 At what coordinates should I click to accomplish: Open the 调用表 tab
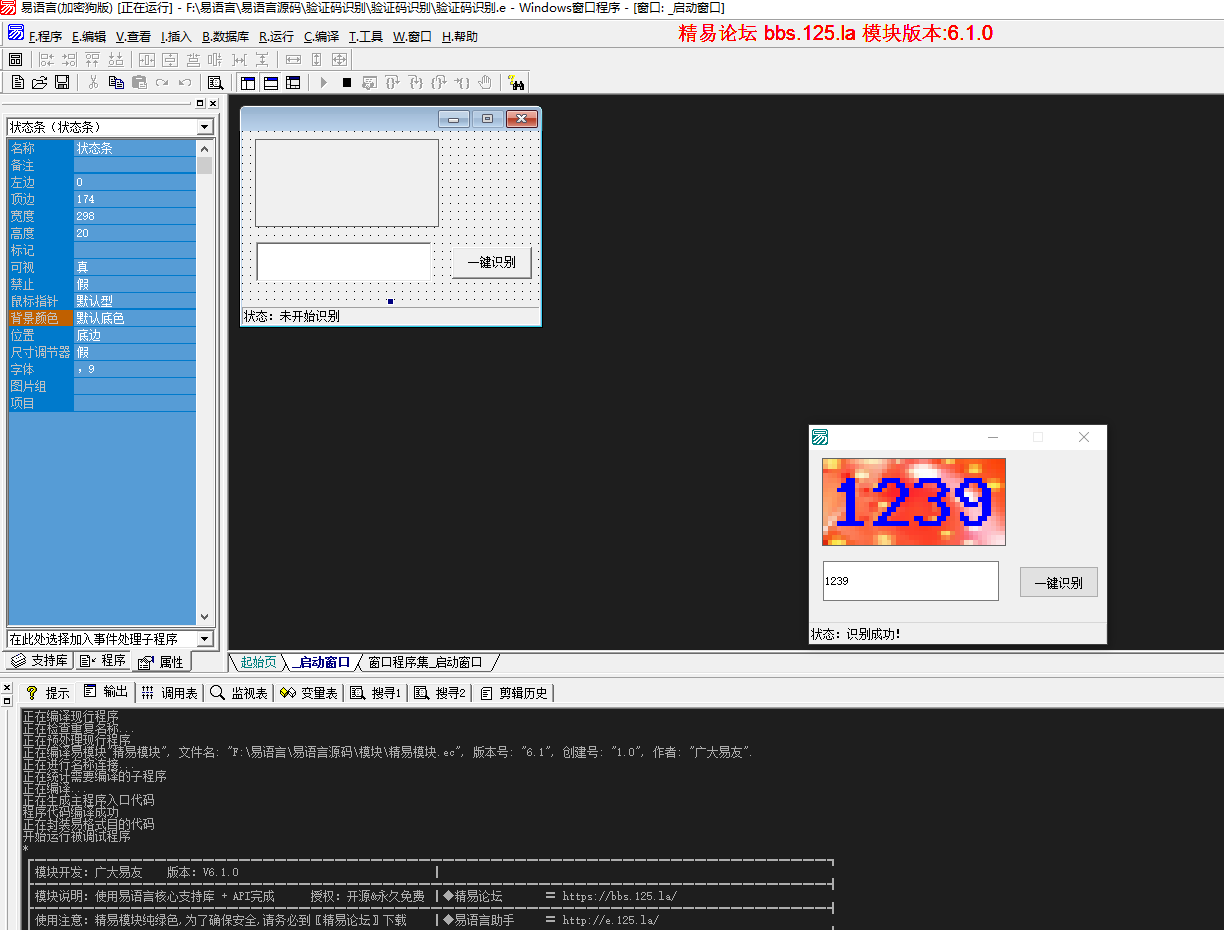[x=169, y=693]
